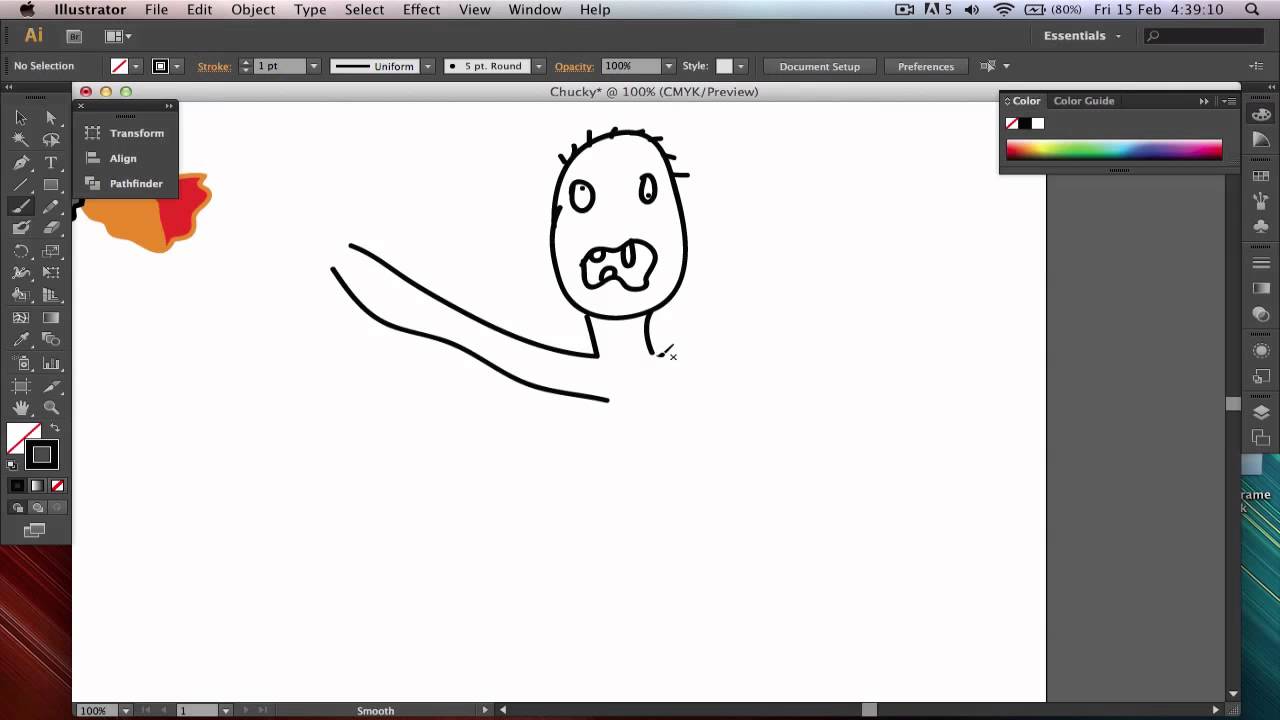Select the Eraser tool
1280x720 pixels.
51,228
